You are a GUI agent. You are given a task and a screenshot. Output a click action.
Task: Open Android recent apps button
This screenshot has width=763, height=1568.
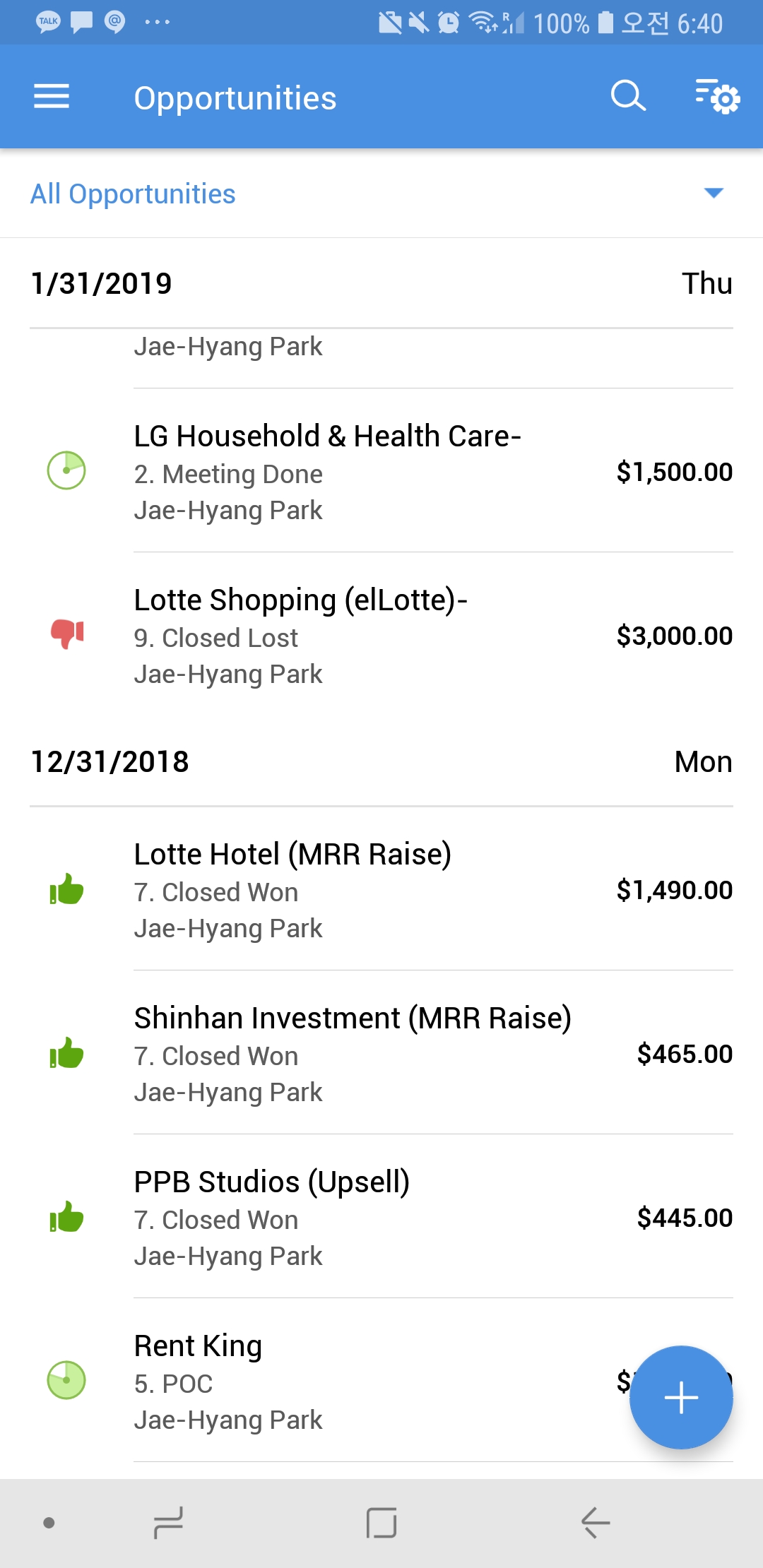[168, 1522]
